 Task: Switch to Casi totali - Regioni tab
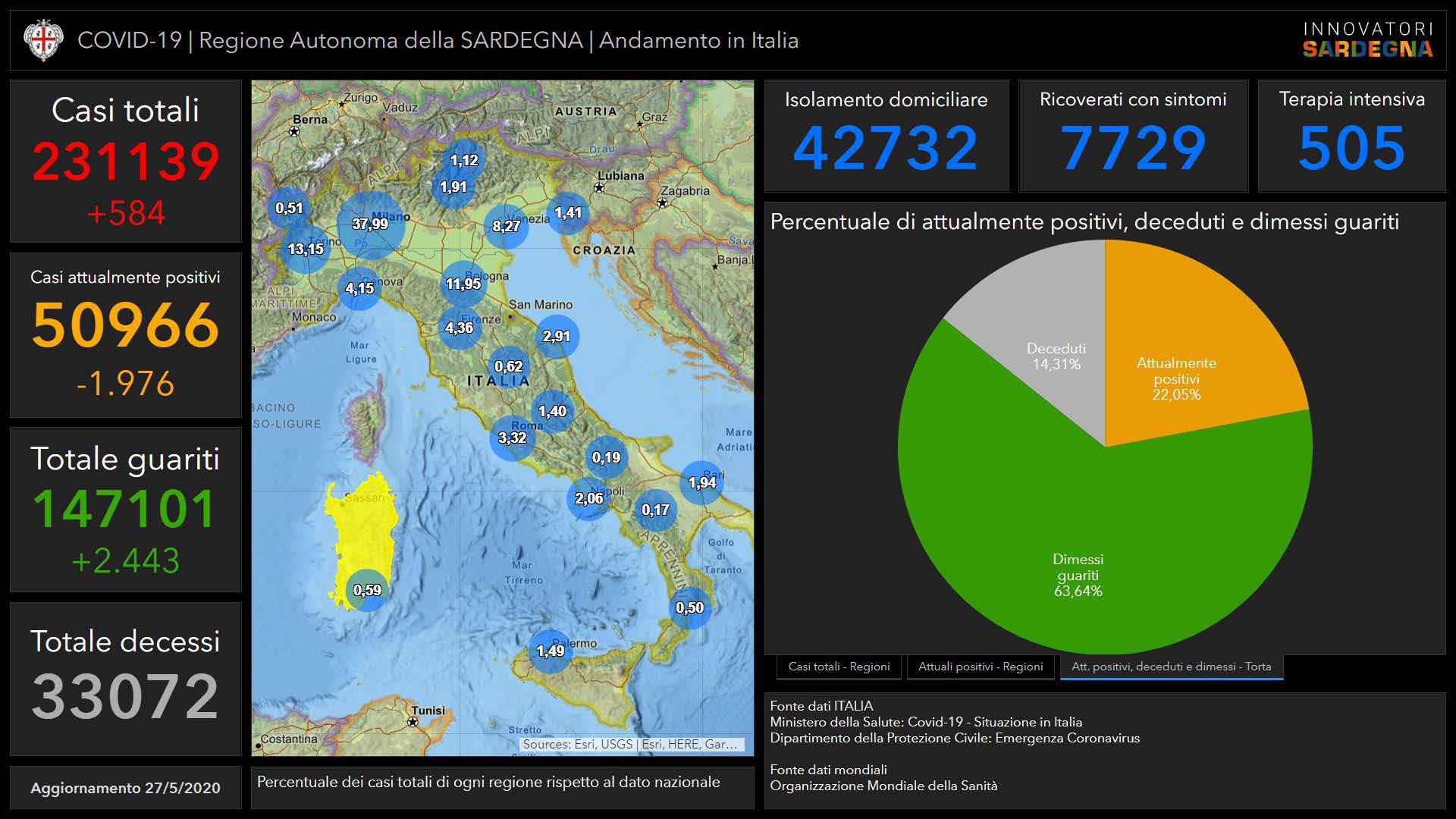click(x=839, y=667)
